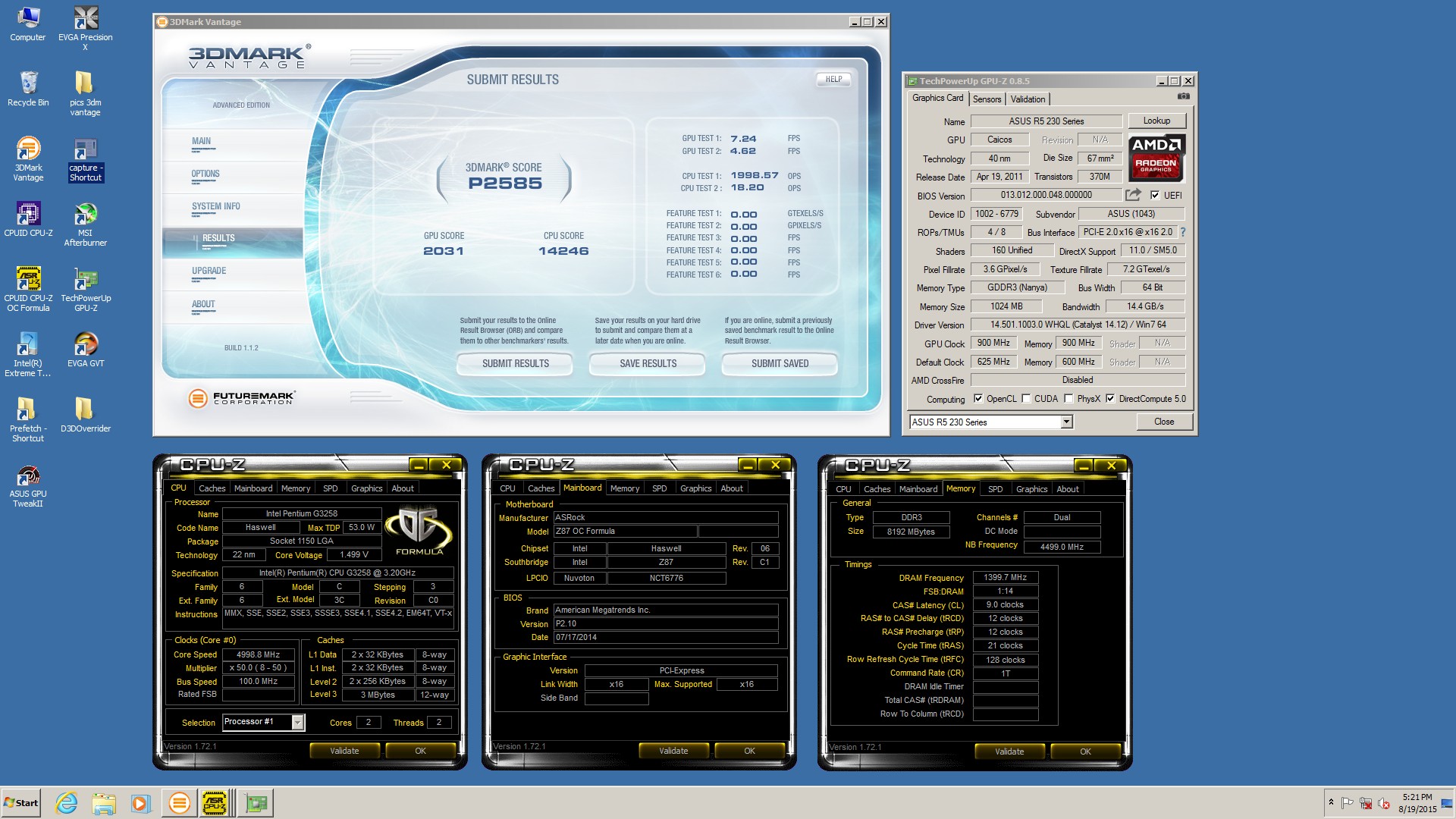Image resolution: width=1456 pixels, height=819 pixels.
Task: Expand the ASUS R5 230 Series dropdown
Action: click(1066, 422)
